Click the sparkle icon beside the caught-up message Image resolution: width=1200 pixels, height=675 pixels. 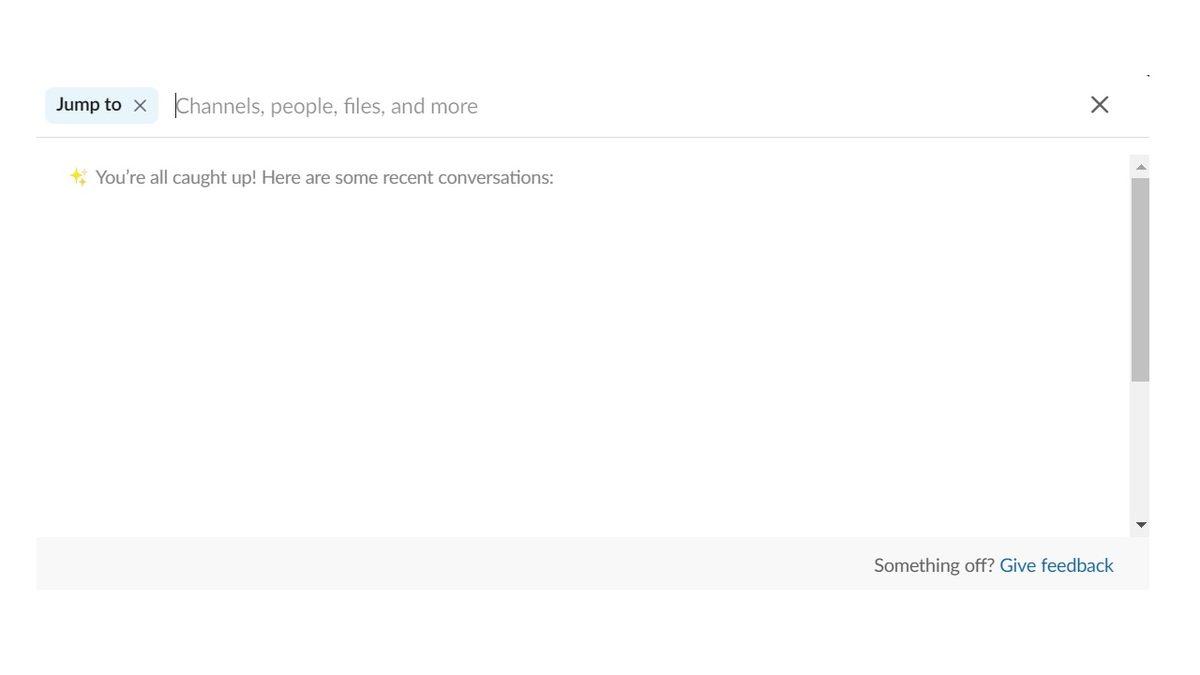point(77,176)
